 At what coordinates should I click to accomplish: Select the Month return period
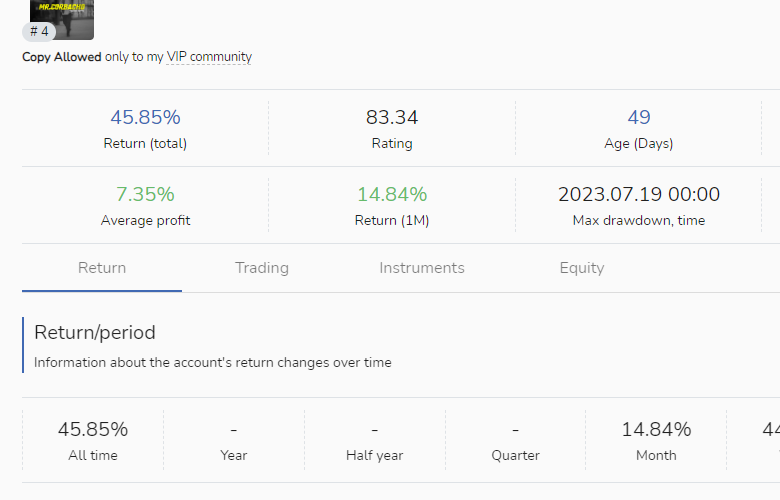[x=656, y=440]
